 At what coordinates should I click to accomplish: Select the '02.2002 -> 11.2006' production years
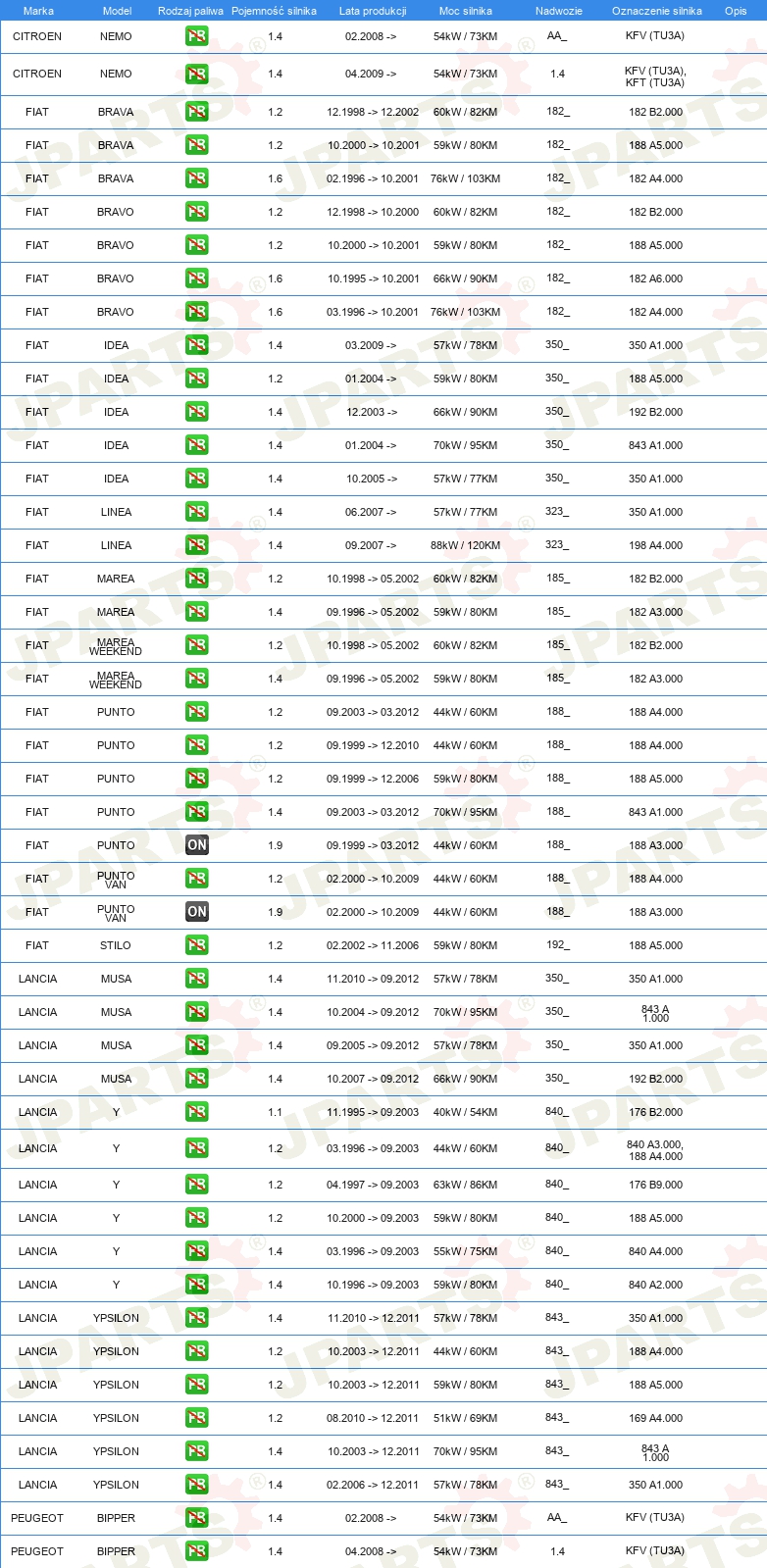[373, 945]
